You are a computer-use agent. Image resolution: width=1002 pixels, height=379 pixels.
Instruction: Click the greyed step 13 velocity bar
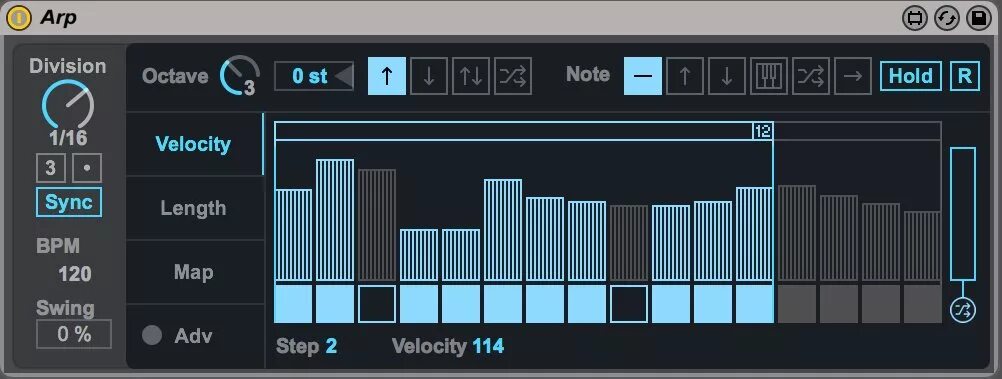point(797,233)
